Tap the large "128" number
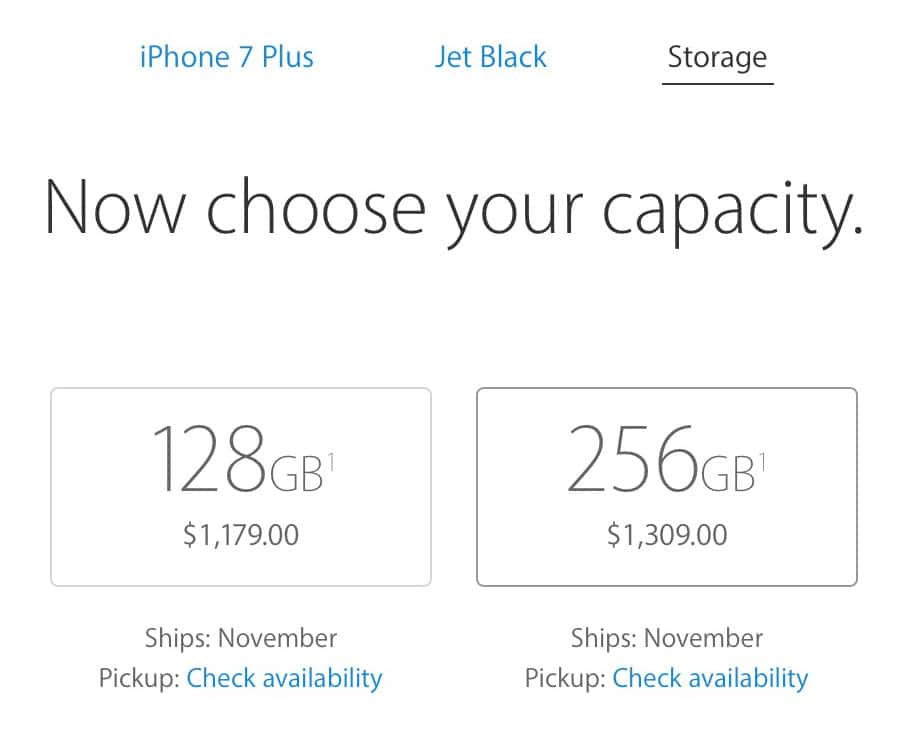Screen dimensions: 914x731 209,460
